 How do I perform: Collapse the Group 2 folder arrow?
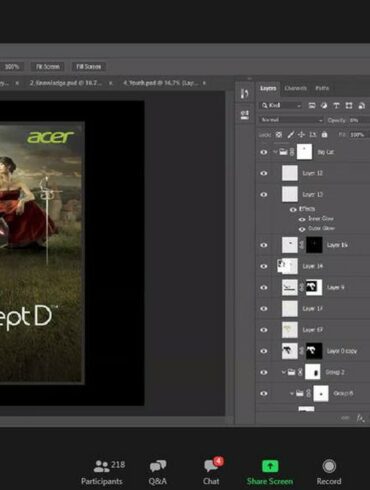point(283,372)
